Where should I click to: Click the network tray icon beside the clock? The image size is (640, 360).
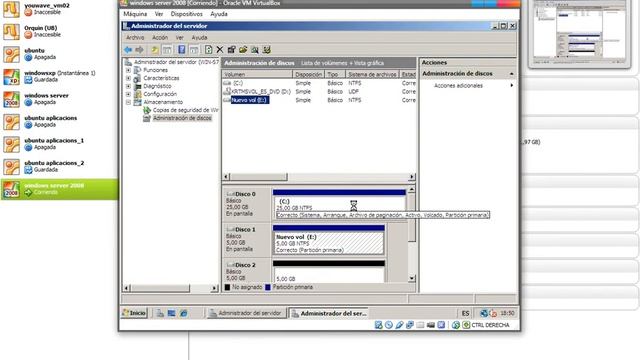point(484,313)
